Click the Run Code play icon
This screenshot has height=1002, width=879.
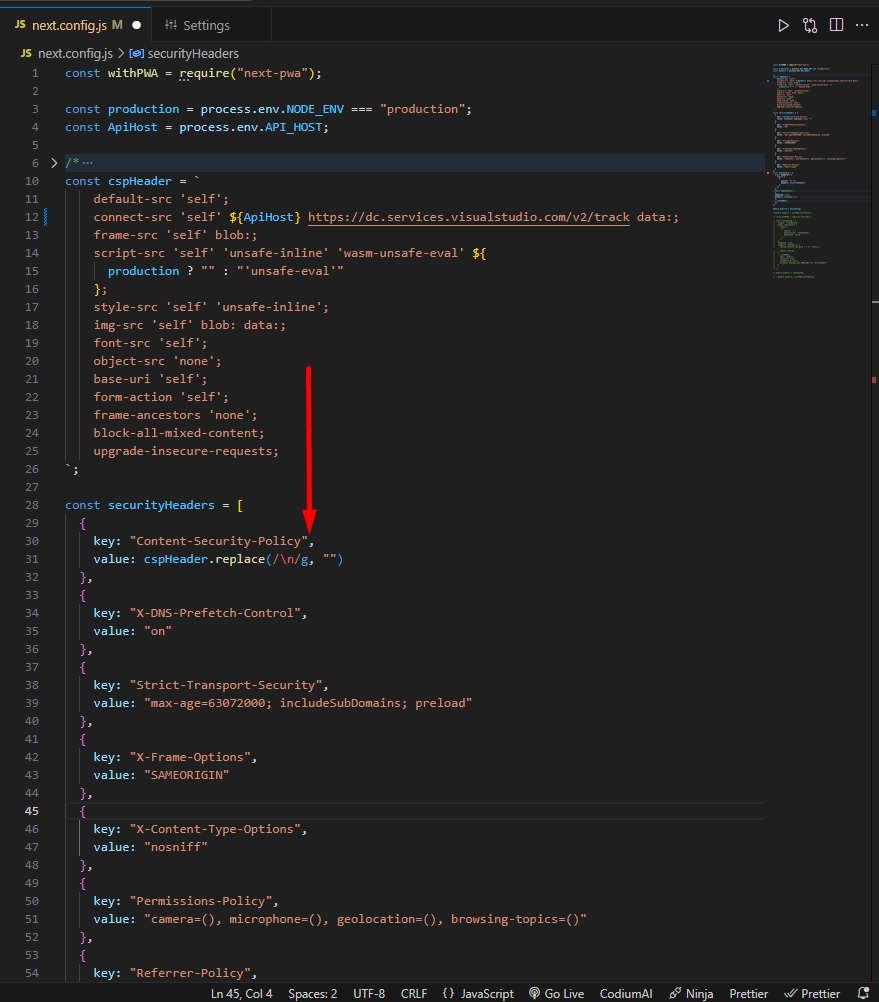[x=783, y=25]
